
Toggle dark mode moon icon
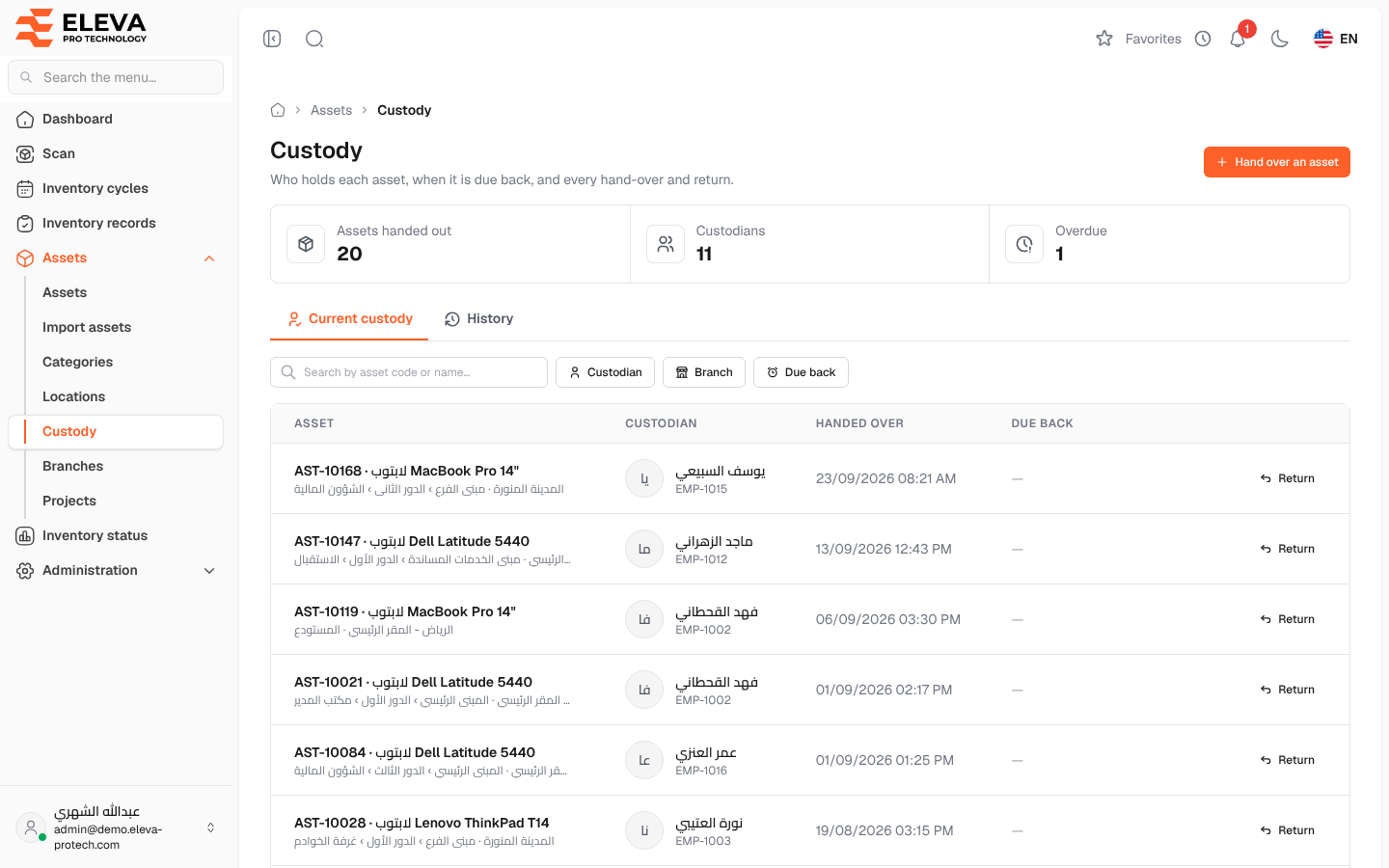(x=1280, y=39)
